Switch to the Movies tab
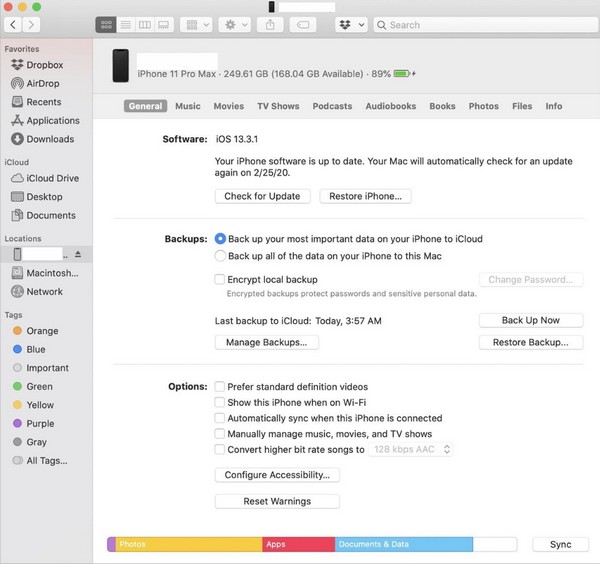 229,106
